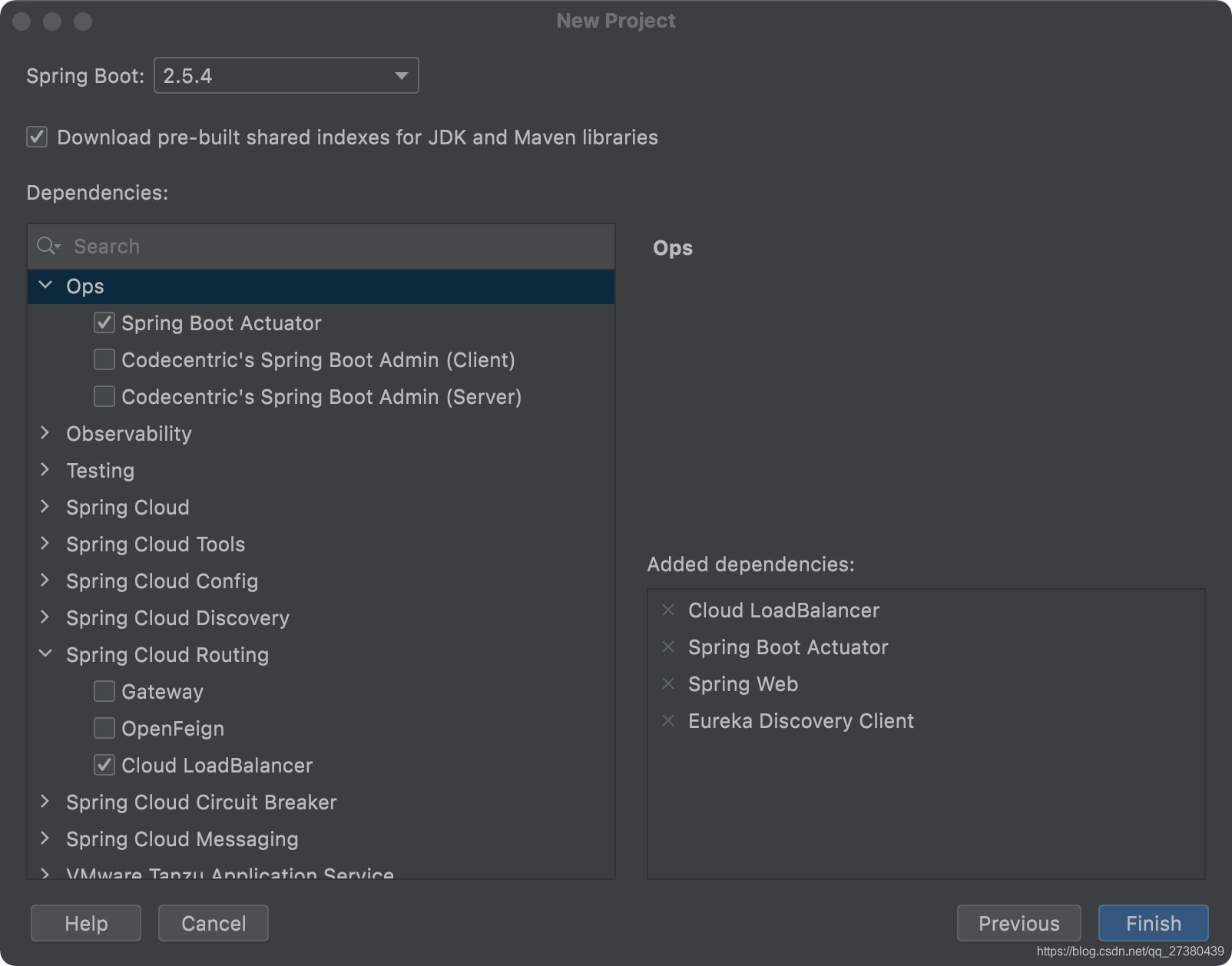
Task: Check Codecentric's Spring Boot Admin (Server)
Action: (x=104, y=396)
